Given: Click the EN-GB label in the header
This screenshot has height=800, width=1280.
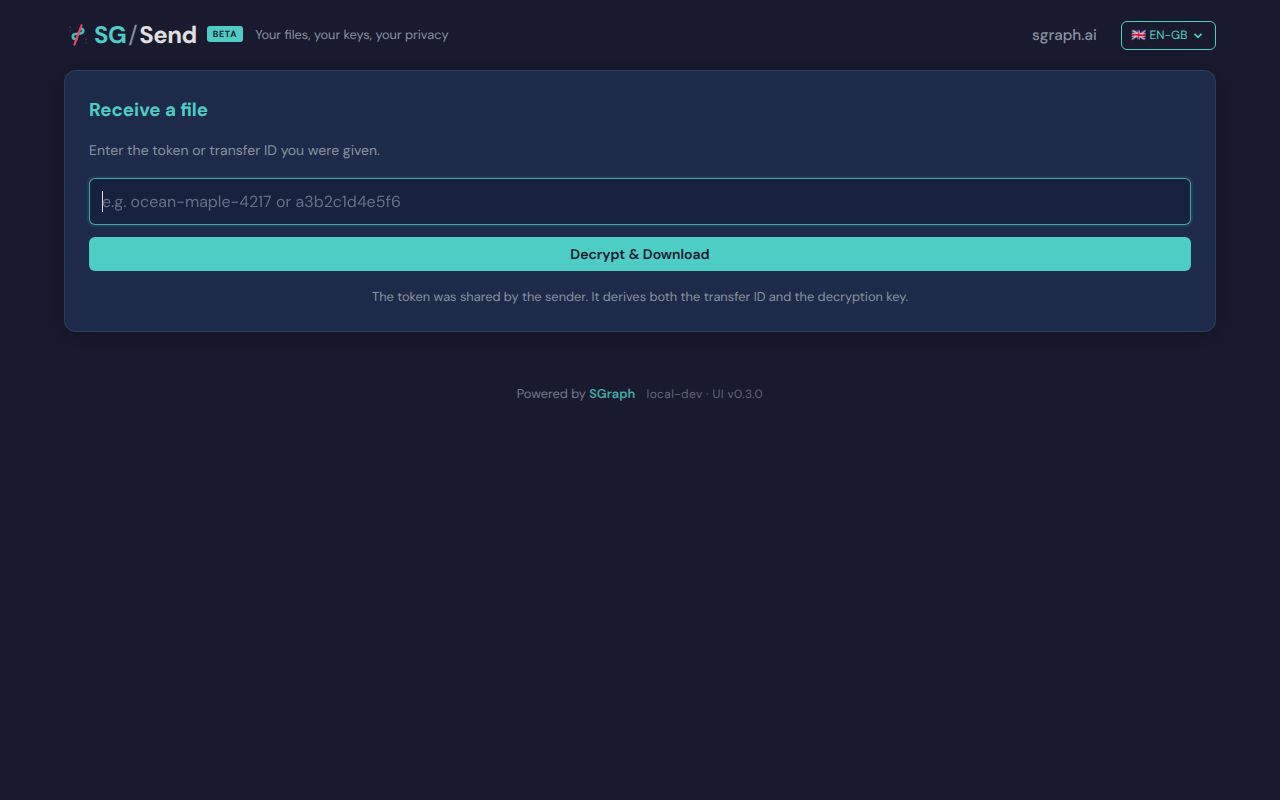Looking at the screenshot, I should (1166, 34).
